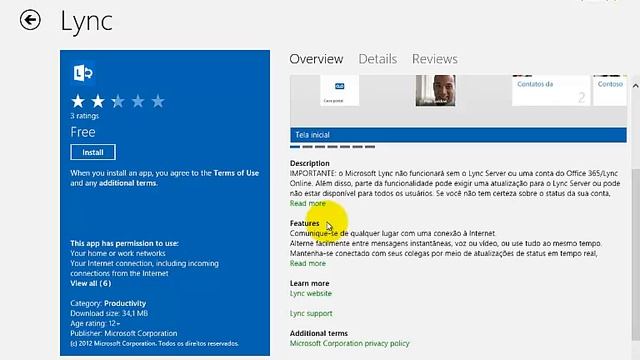Click the 'Contatos da' tile in preview
Image resolution: width=640 pixels, height=360 pixels.
coord(551,91)
